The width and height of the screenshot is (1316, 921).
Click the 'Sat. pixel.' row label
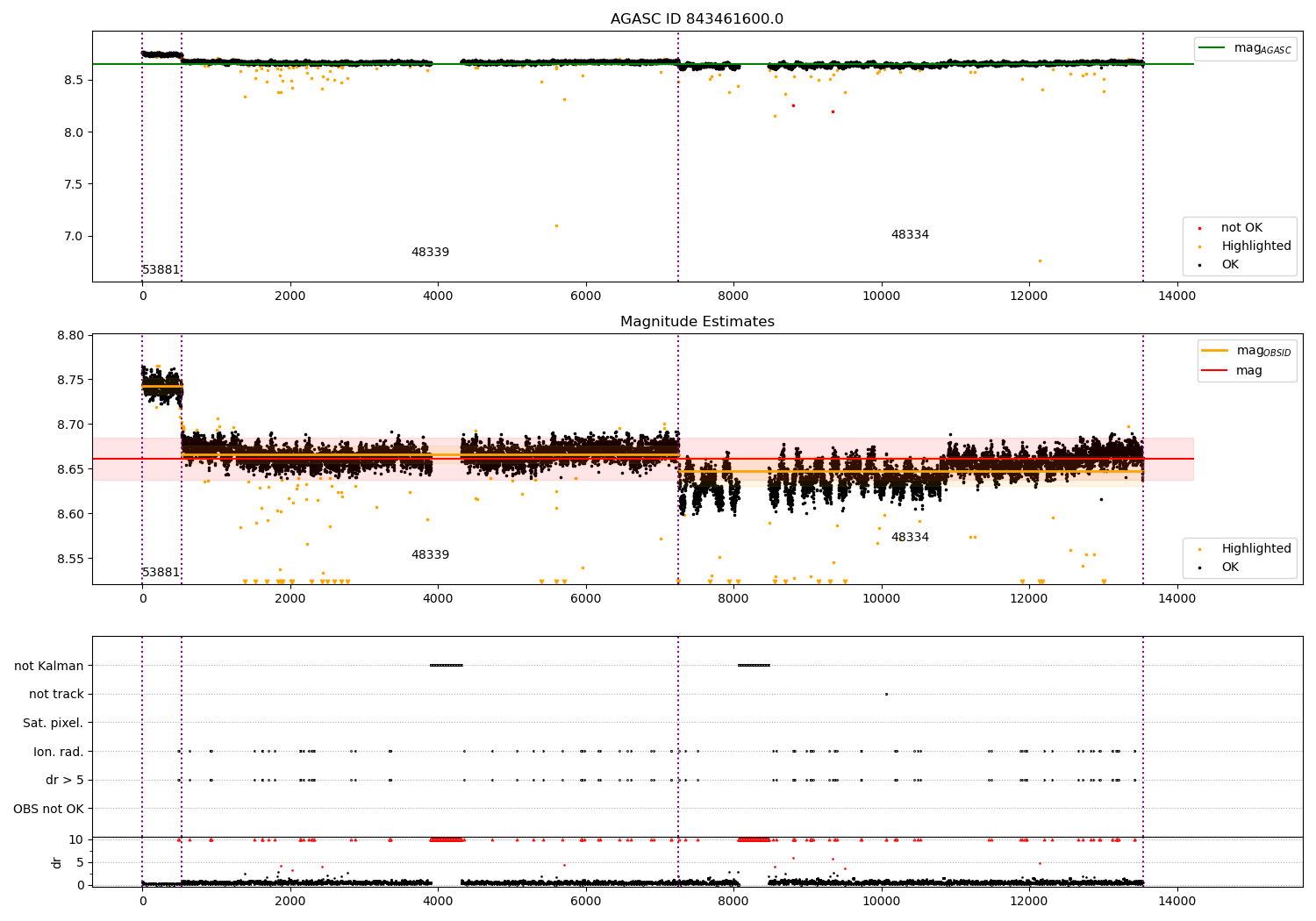[x=54, y=723]
